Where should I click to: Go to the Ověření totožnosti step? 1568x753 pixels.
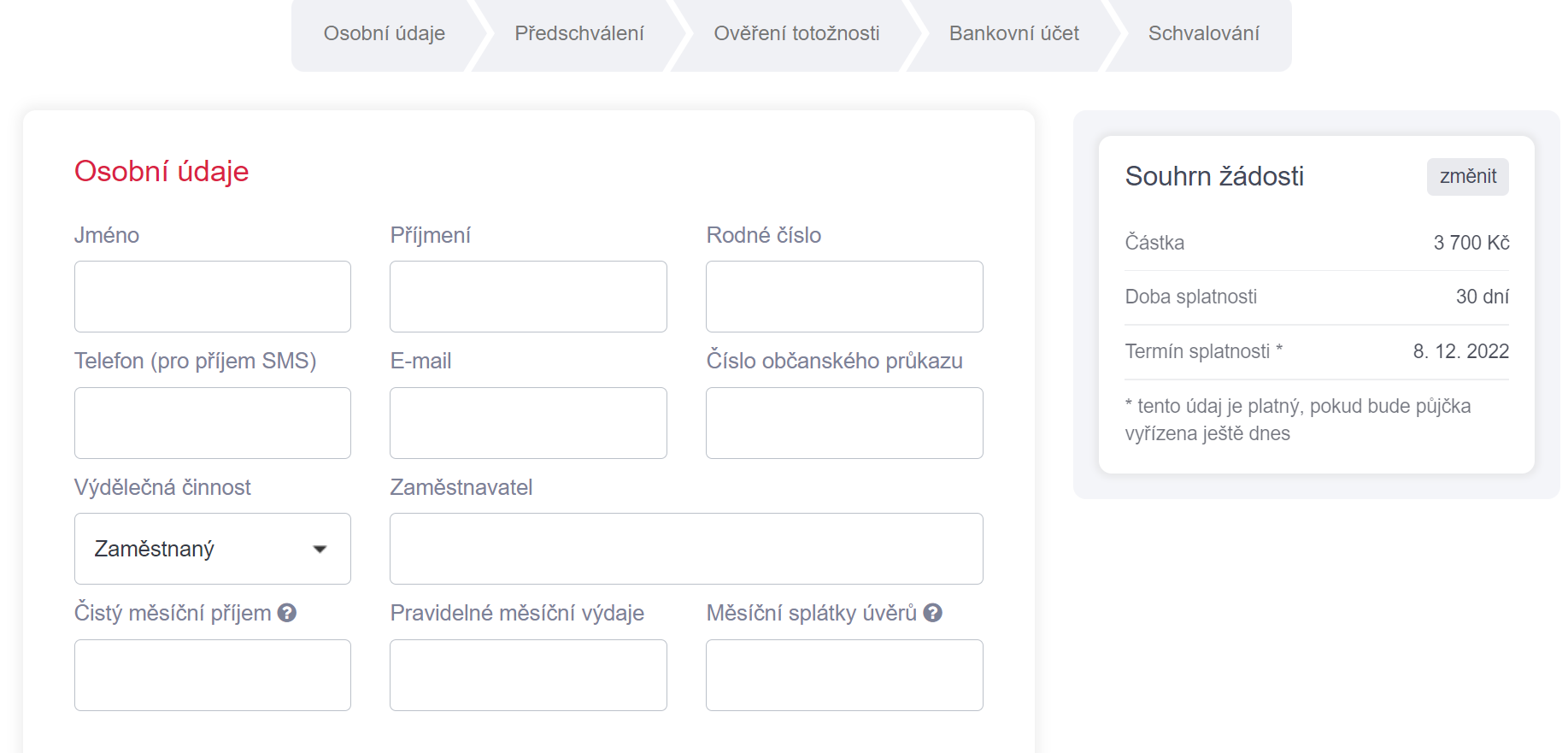pyautogui.click(x=796, y=33)
